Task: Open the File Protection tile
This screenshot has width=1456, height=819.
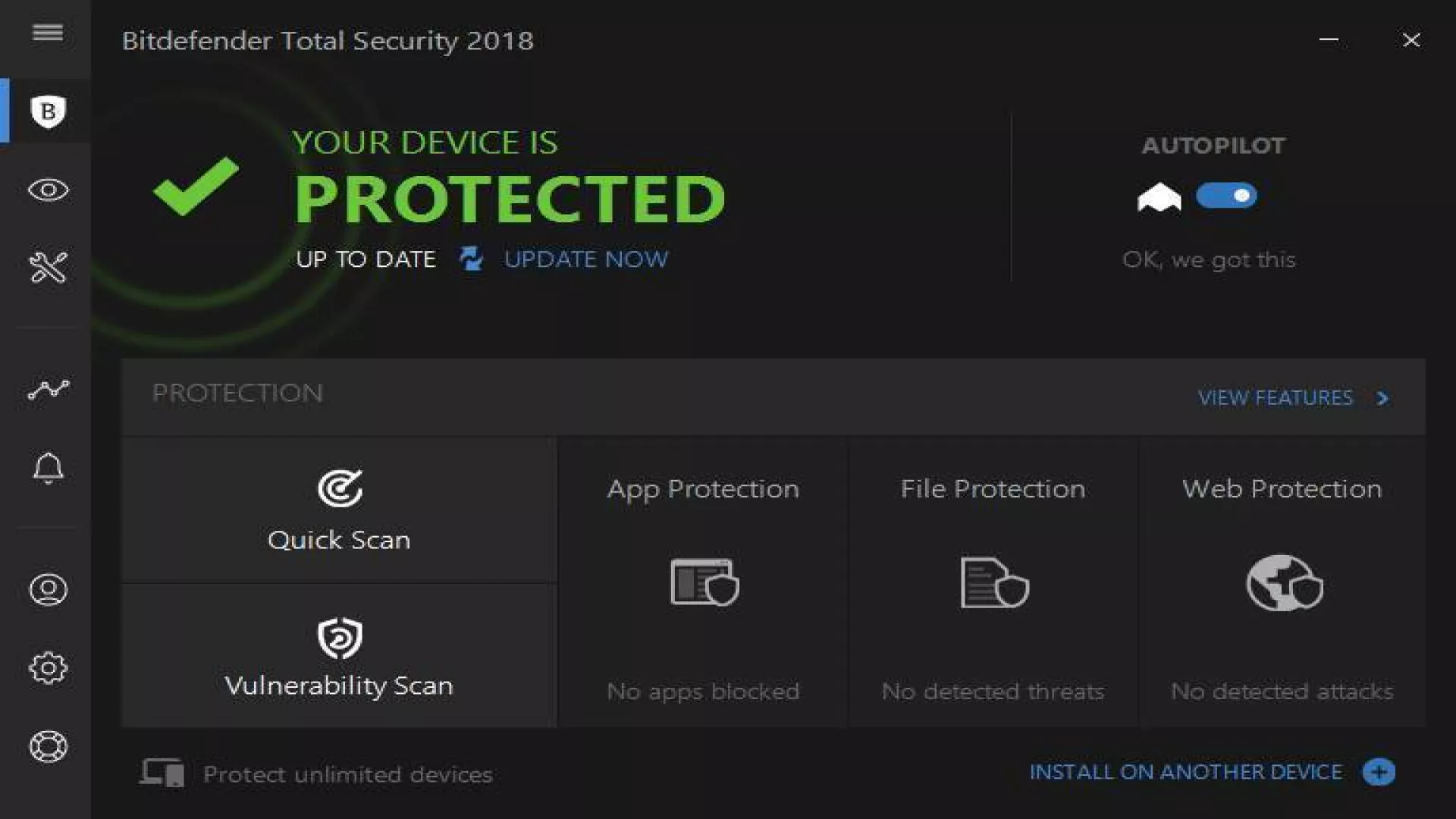Action: tap(993, 582)
